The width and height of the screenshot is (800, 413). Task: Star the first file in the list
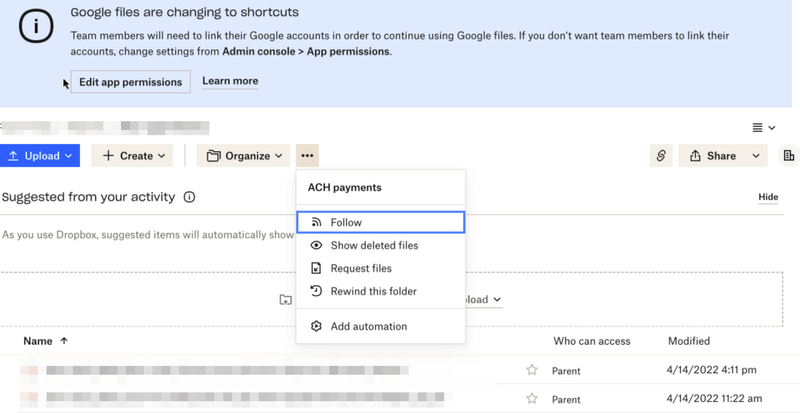[532, 370]
